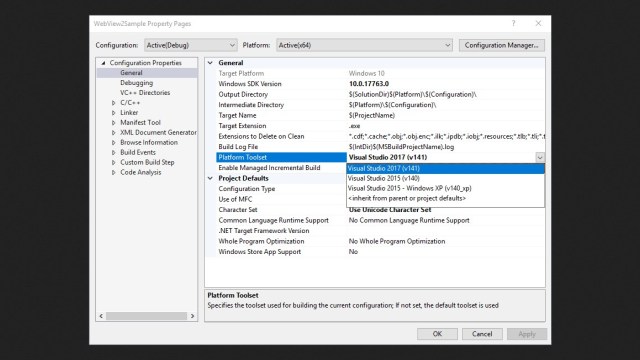Select Common Language Runtime Support property
Image resolution: width=640 pixels, height=360 pixels.
tap(273, 220)
